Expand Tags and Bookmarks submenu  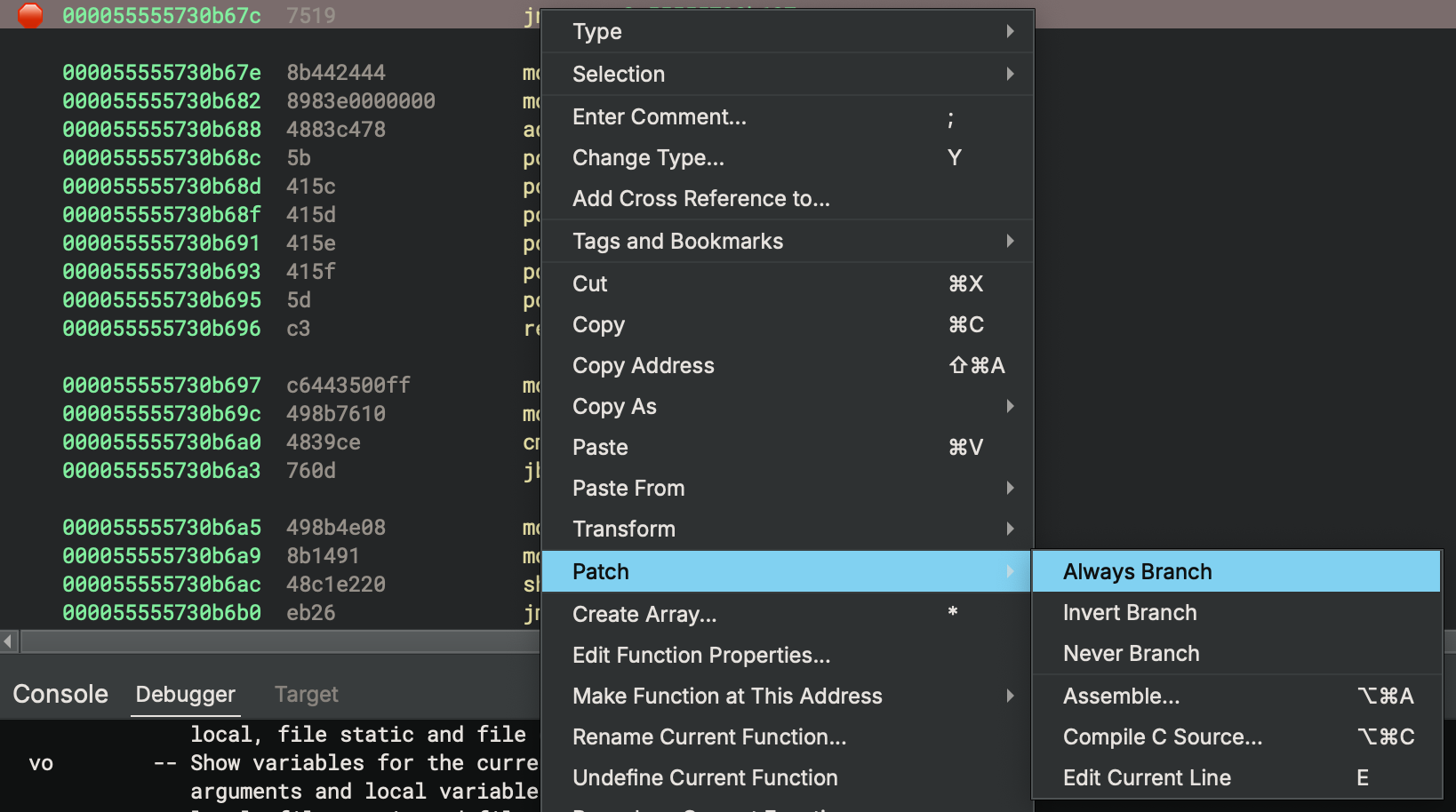pos(788,242)
